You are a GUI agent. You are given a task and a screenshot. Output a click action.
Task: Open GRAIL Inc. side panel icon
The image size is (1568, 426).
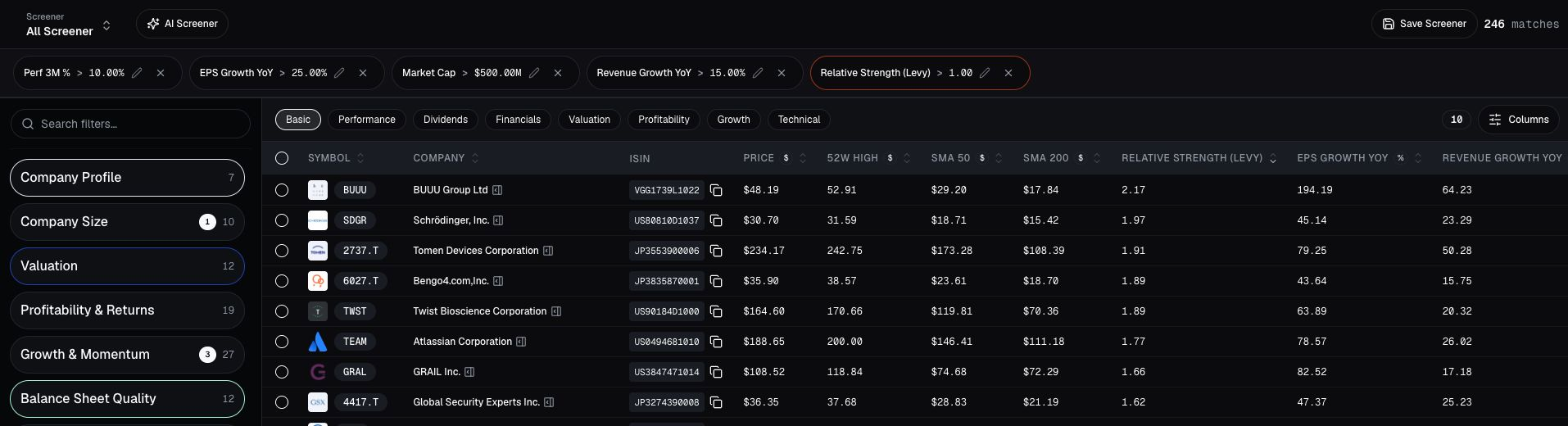coord(469,372)
